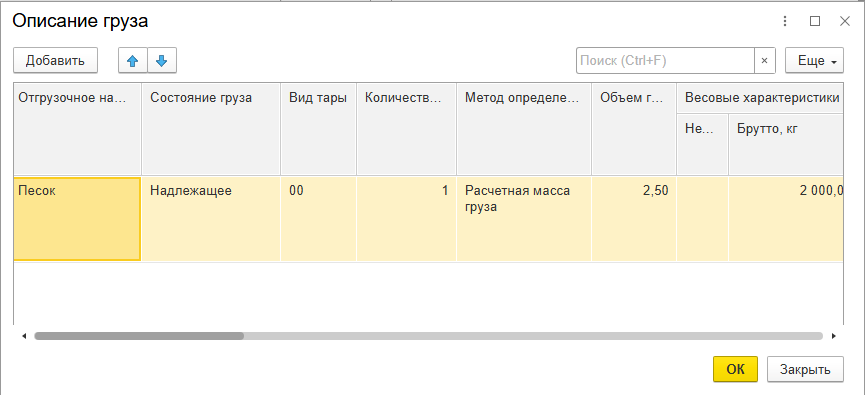Click the move row down arrow icon

click(162, 61)
